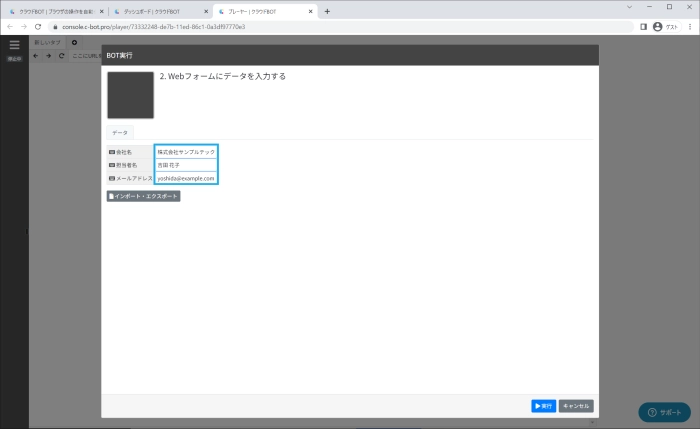700x429 pixels.
Task: Open the Chrome three-dot menu
Action: [x=688, y=27]
